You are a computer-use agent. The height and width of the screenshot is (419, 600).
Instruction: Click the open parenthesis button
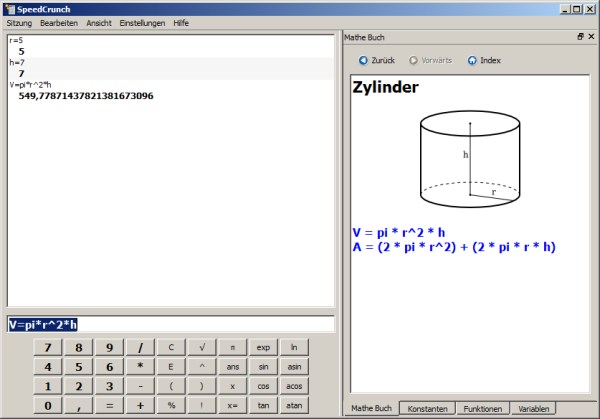point(171,386)
